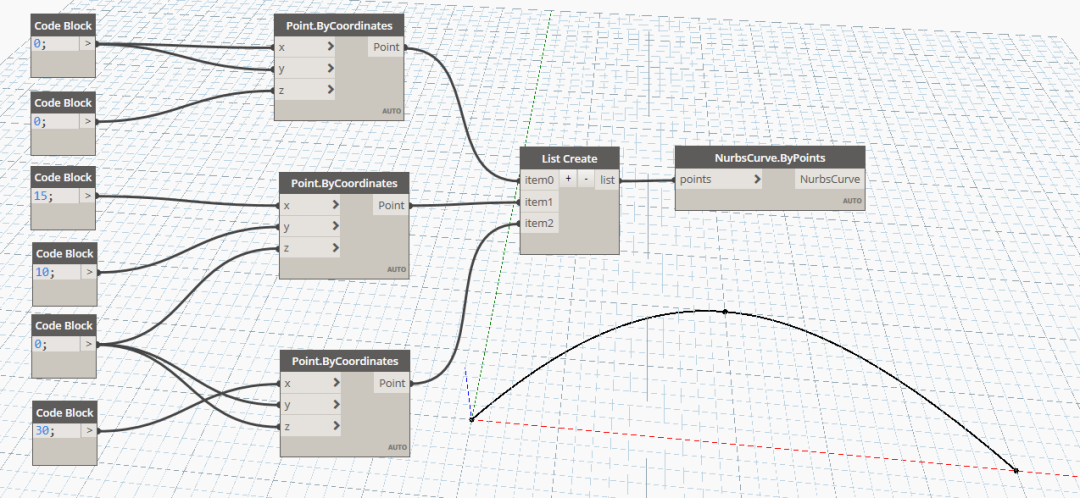
Task: Click y port of Point node feeding item1
Action: point(310,226)
